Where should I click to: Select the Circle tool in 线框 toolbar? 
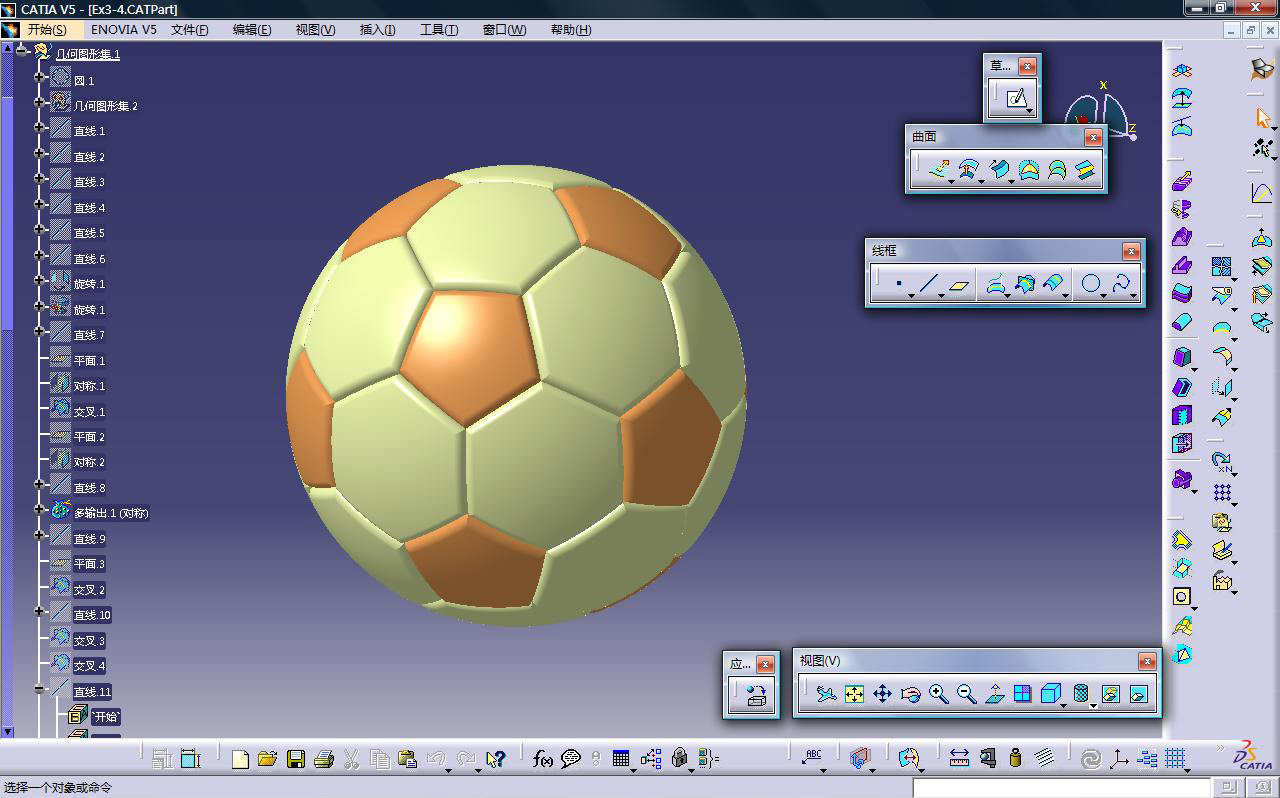coord(1090,285)
